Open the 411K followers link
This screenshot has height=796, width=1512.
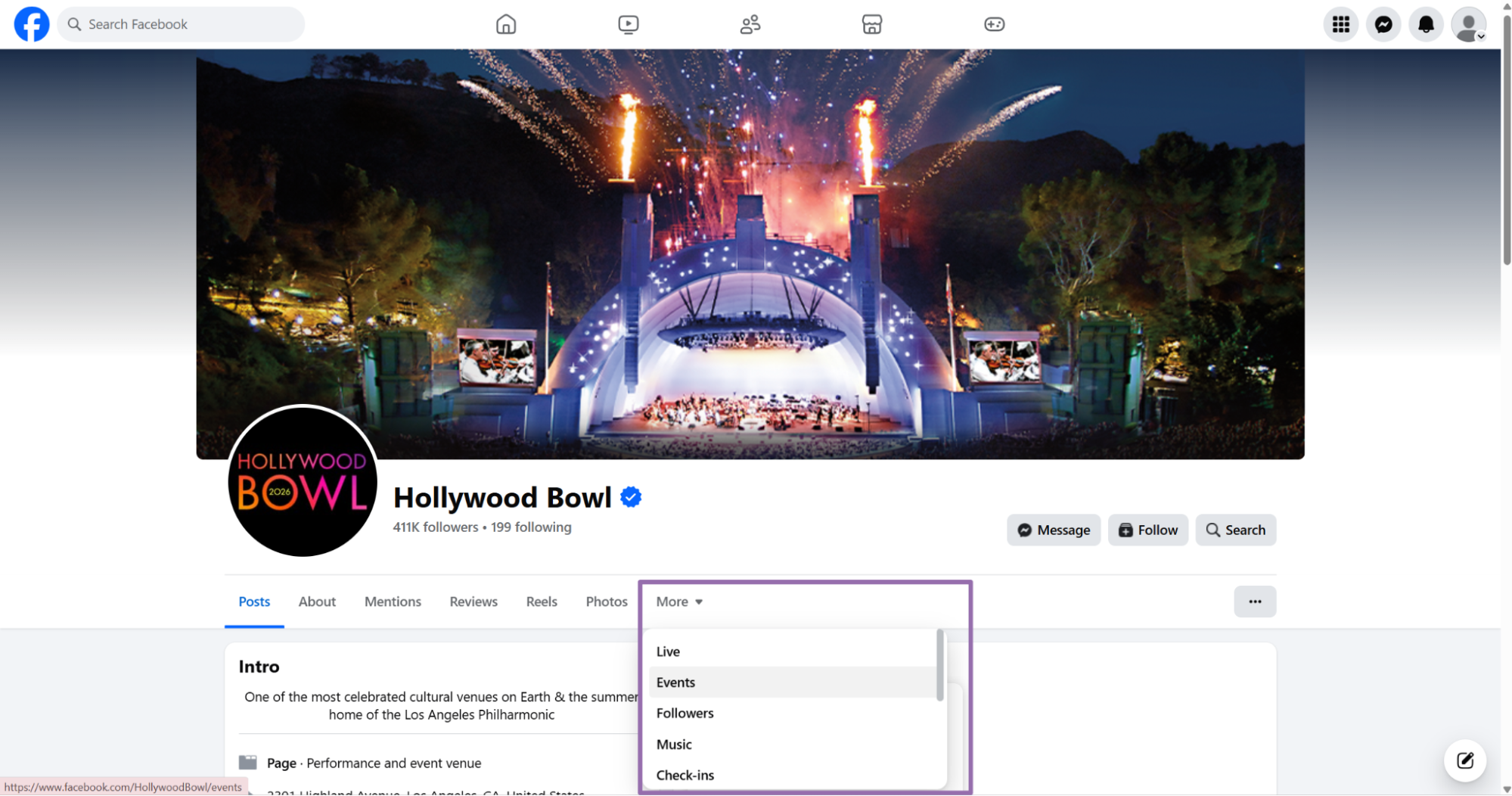tap(436, 527)
